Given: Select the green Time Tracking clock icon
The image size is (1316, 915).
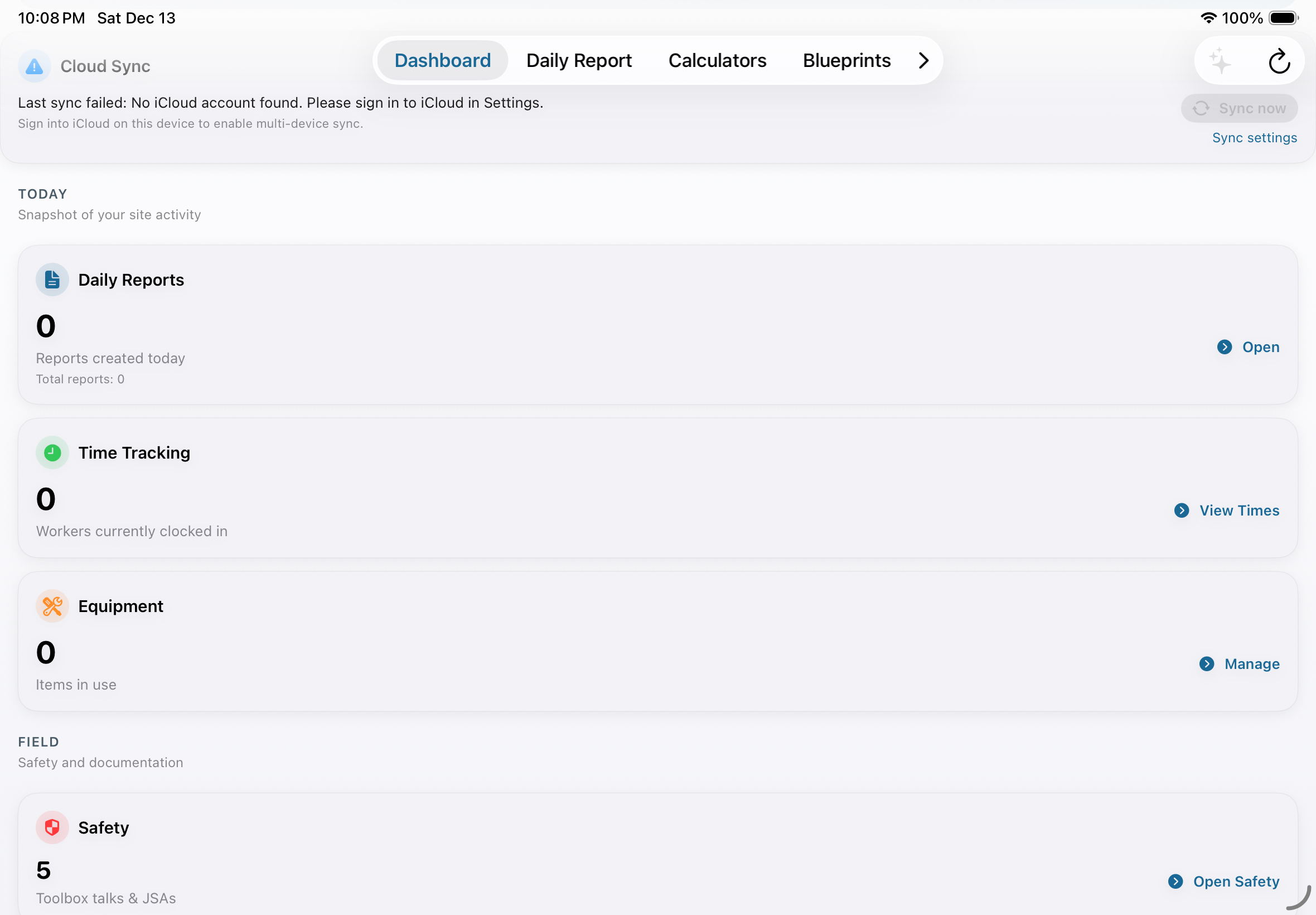Looking at the screenshot, I should coord(51,452).
